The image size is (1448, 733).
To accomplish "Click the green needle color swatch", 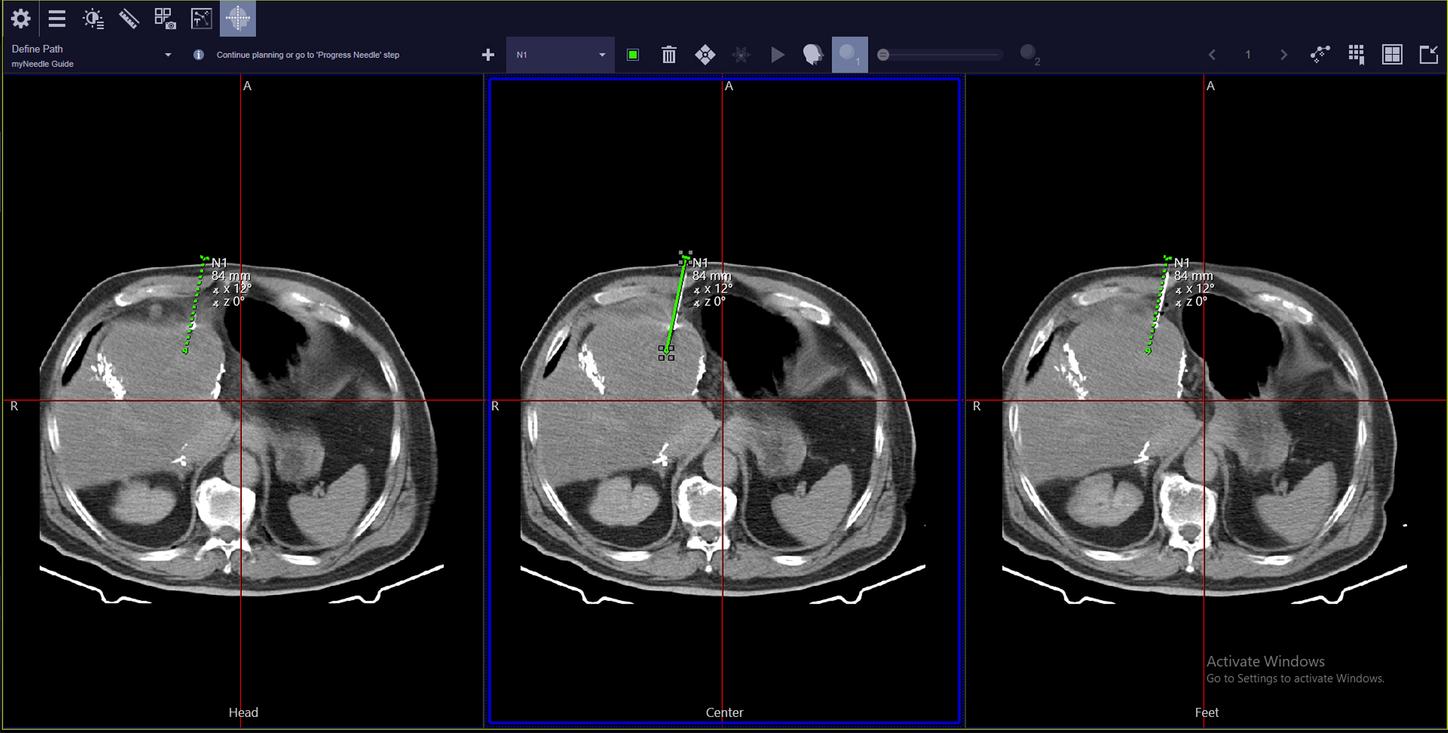I will pos(633,55).
